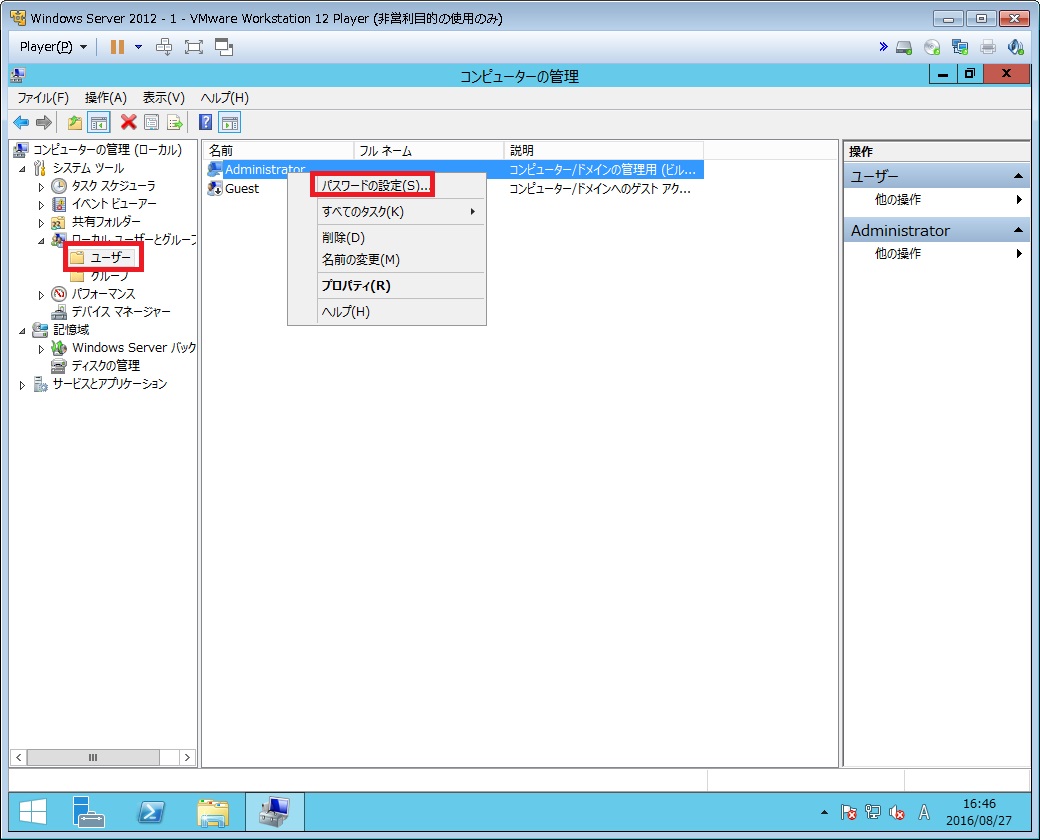Screen dimensions: 1040x840
Task: Click the VMware network adapter icon
Action: click(960, 47)
